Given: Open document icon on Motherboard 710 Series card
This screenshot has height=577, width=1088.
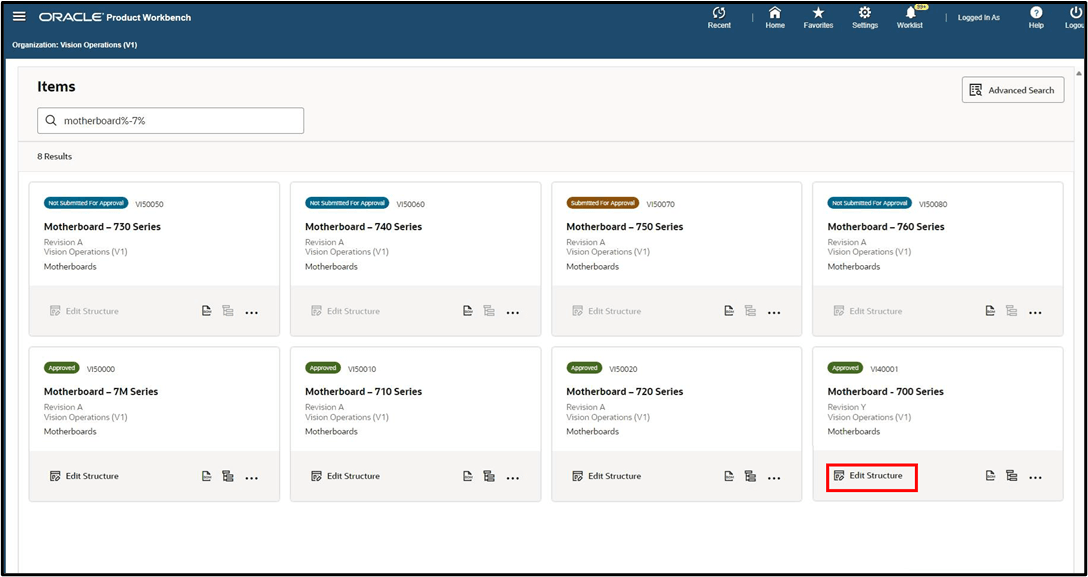Looking at the screenshot, I should click(468, 476).
